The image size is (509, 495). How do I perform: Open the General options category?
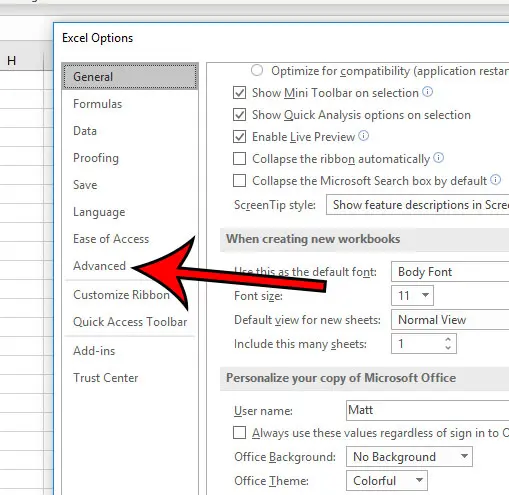[x=130, y=77]
